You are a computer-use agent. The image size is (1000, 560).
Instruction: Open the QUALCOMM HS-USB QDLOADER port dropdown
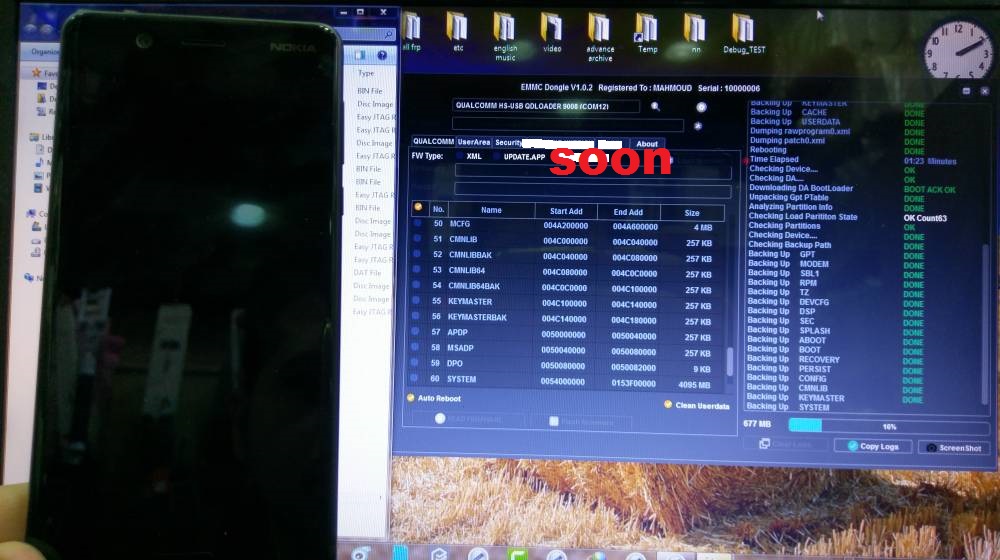coord(545,106)
